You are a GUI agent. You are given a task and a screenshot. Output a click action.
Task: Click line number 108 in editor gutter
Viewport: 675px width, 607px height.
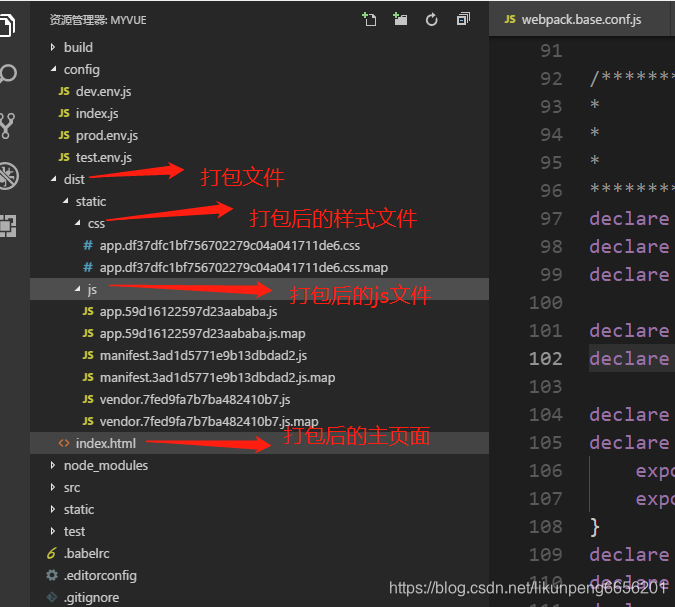[545, 526]
